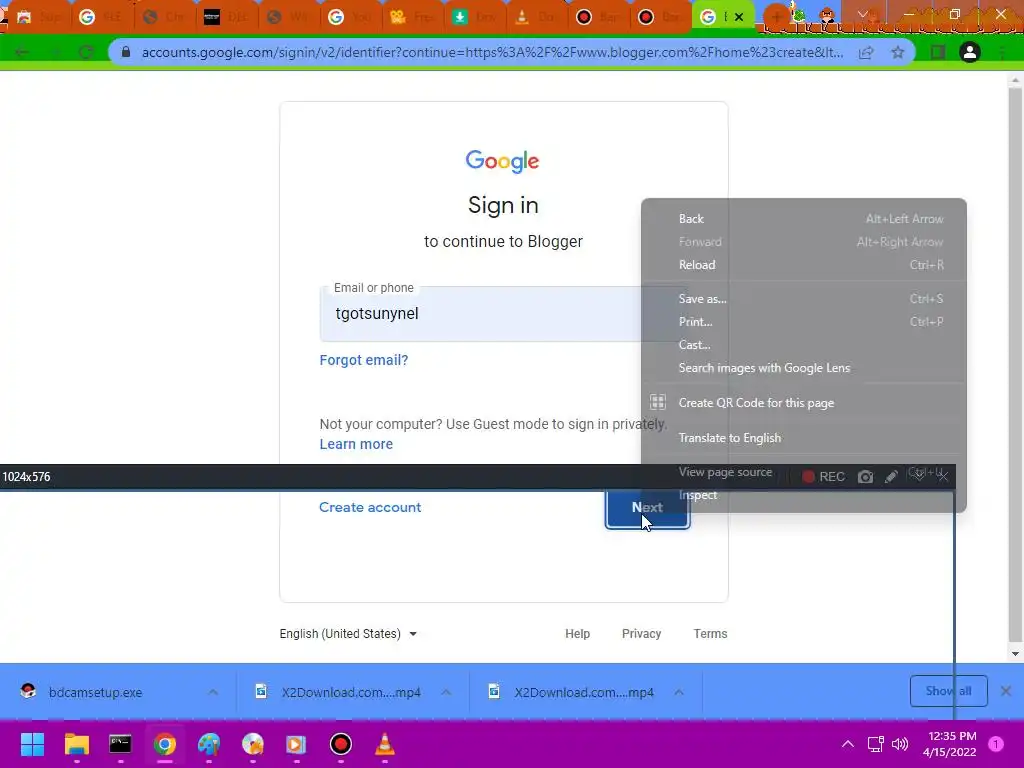Start recording with the Bandicam REC button
This screenshot has height=768, width=1024.
tap(823, 477)
